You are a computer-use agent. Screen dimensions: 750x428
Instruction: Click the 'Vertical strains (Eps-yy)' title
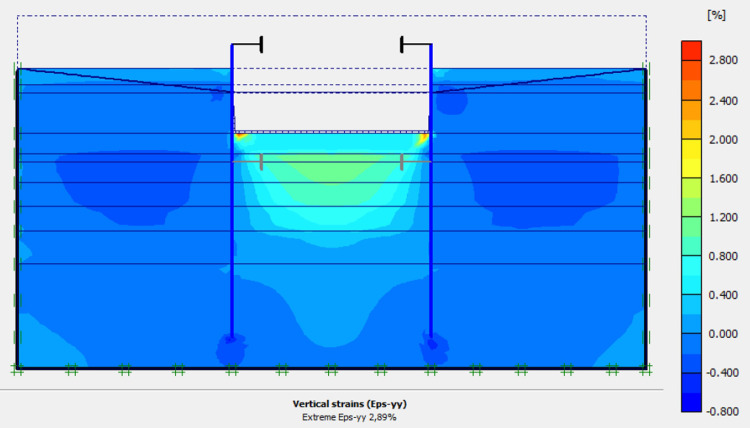tap(350, 404)
